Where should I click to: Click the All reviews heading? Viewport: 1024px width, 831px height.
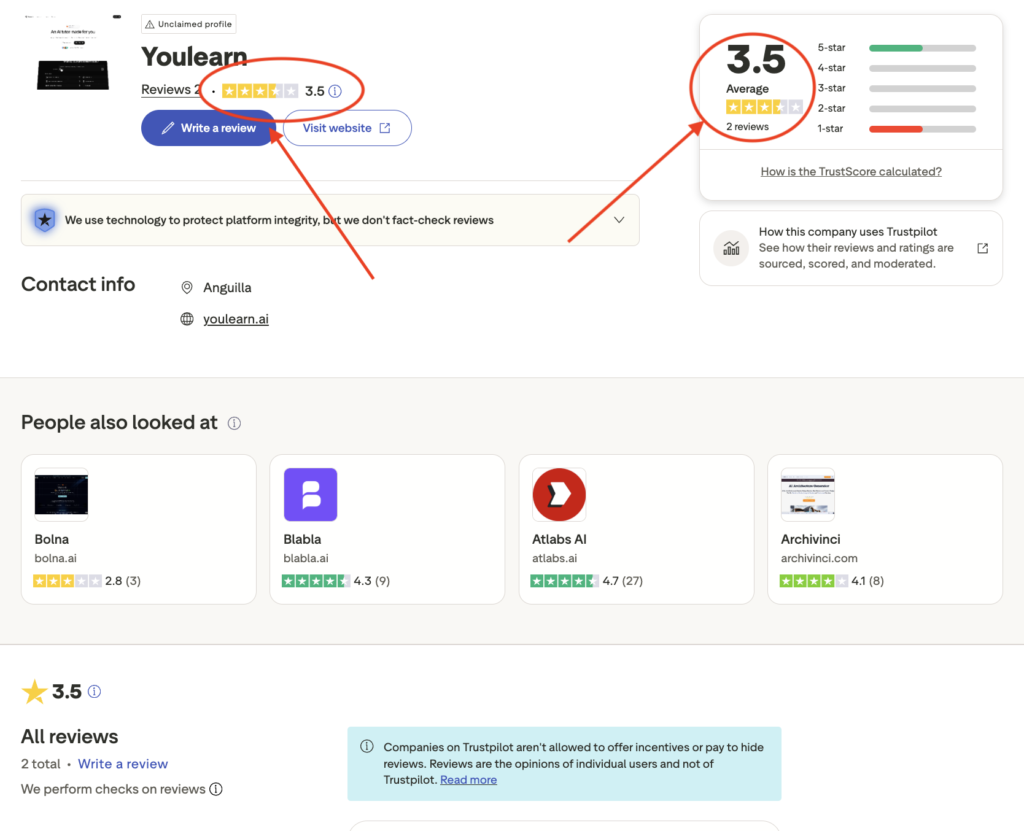click(x=70, y=736)
